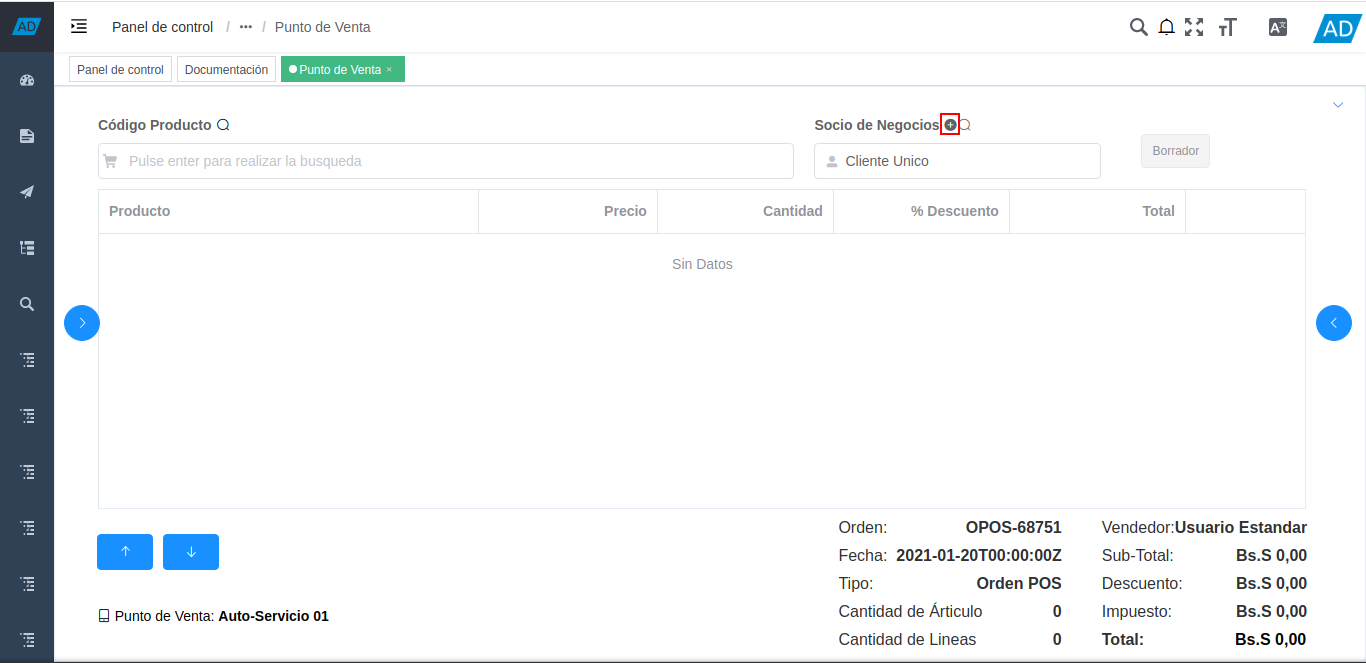Click Usuario Estandar vendor name
Screen dimensions: 1366x663
coord(1240,527)
